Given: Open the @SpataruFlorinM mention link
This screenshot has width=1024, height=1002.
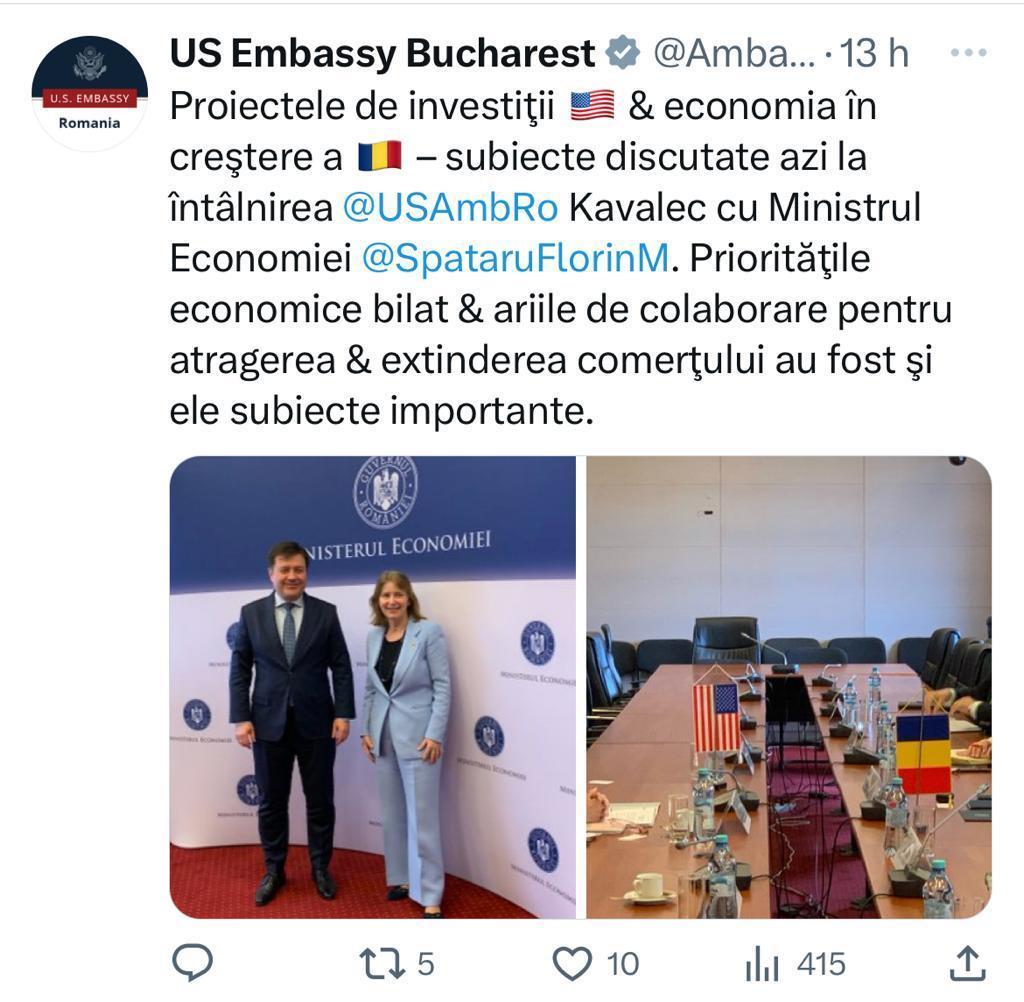Looking at the screenshot, I should point(515,258).
